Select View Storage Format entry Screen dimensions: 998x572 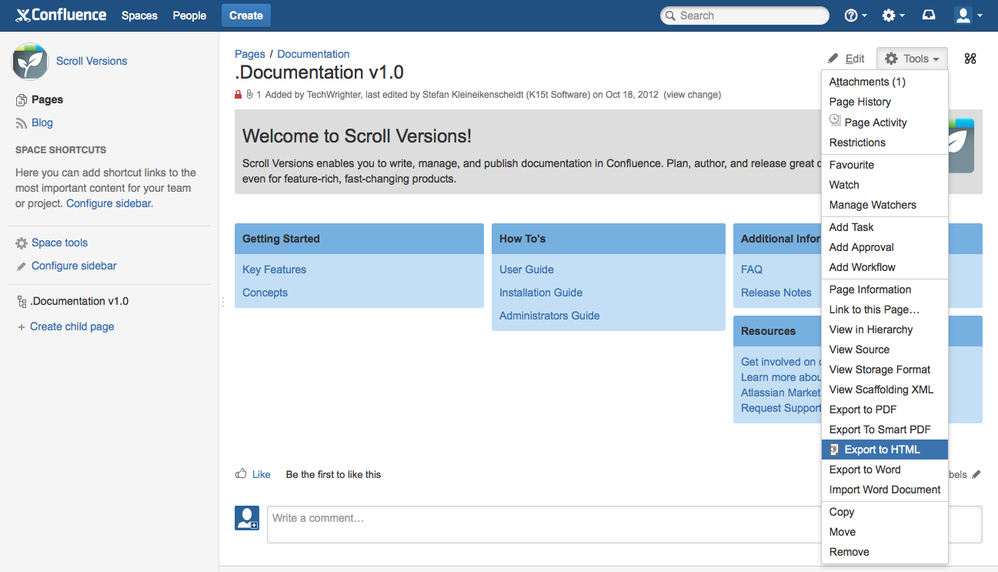[885, 370]
